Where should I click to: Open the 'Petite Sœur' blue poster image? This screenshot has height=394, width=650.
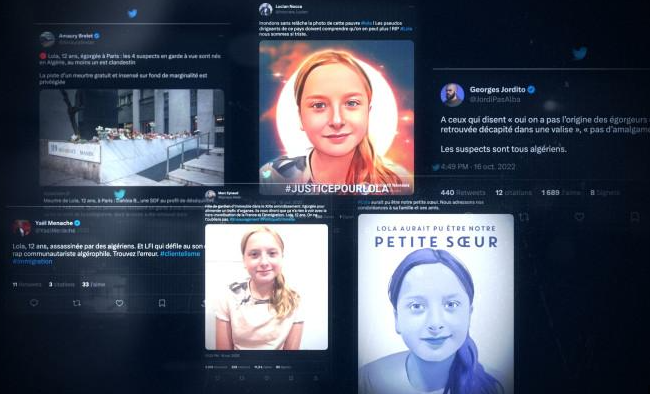click(x=436, y=304)
